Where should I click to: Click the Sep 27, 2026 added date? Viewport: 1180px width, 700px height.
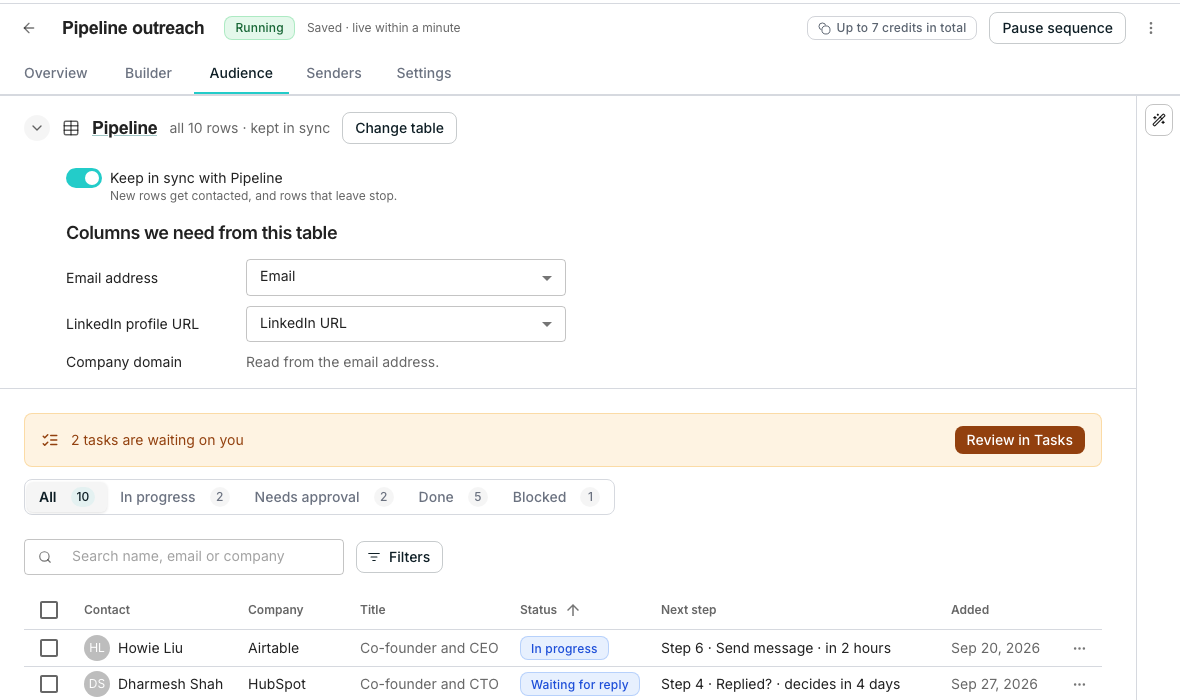(994, 684)
